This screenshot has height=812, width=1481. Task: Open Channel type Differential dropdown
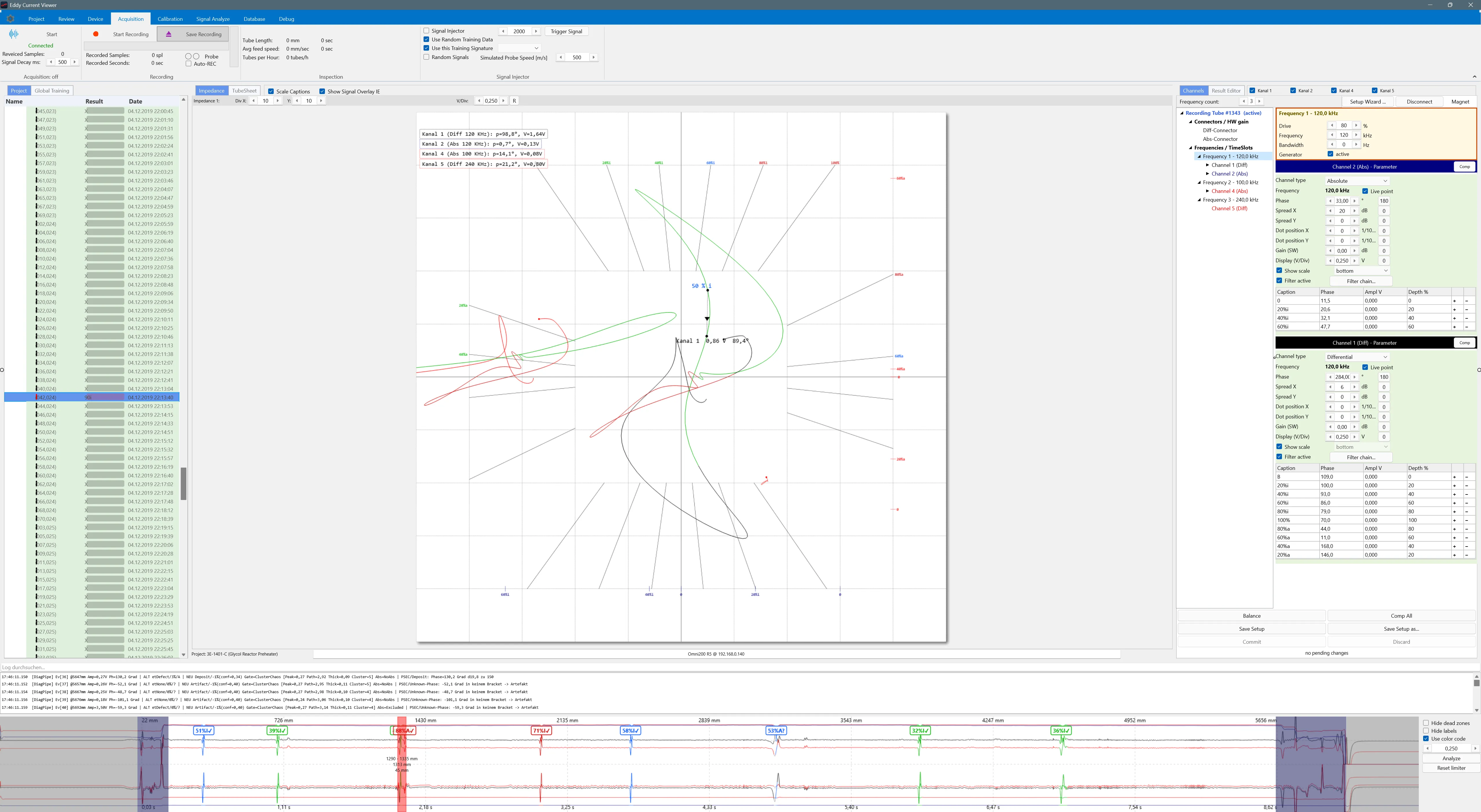tap(1357, 357)
